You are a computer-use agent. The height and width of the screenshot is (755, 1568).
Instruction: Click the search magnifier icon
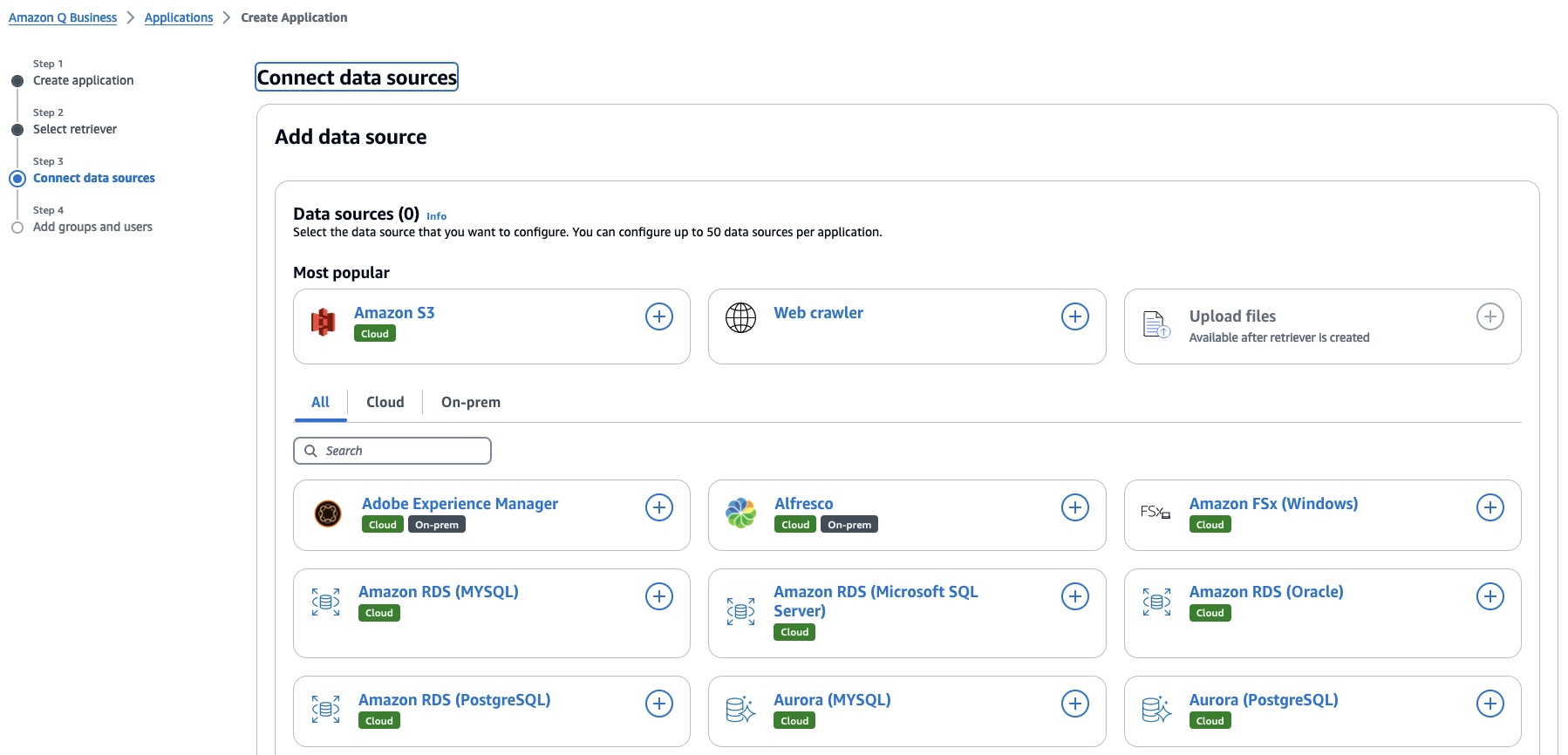(x=310, y=451)
